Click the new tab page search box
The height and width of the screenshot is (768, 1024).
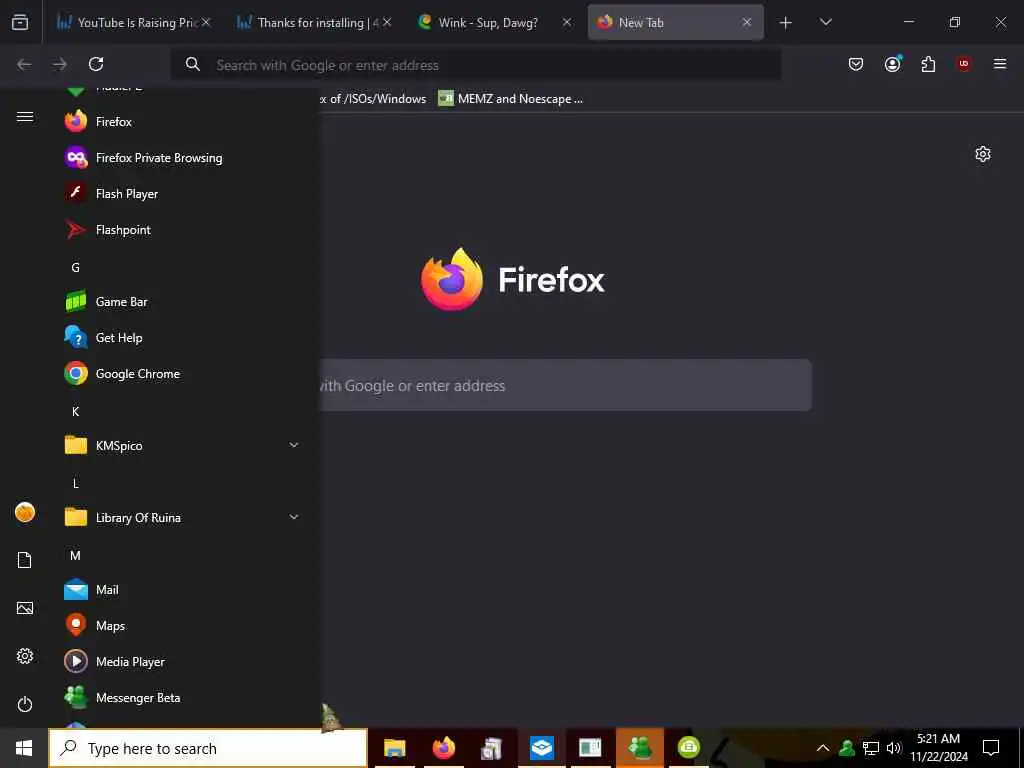tap(566, 385)
